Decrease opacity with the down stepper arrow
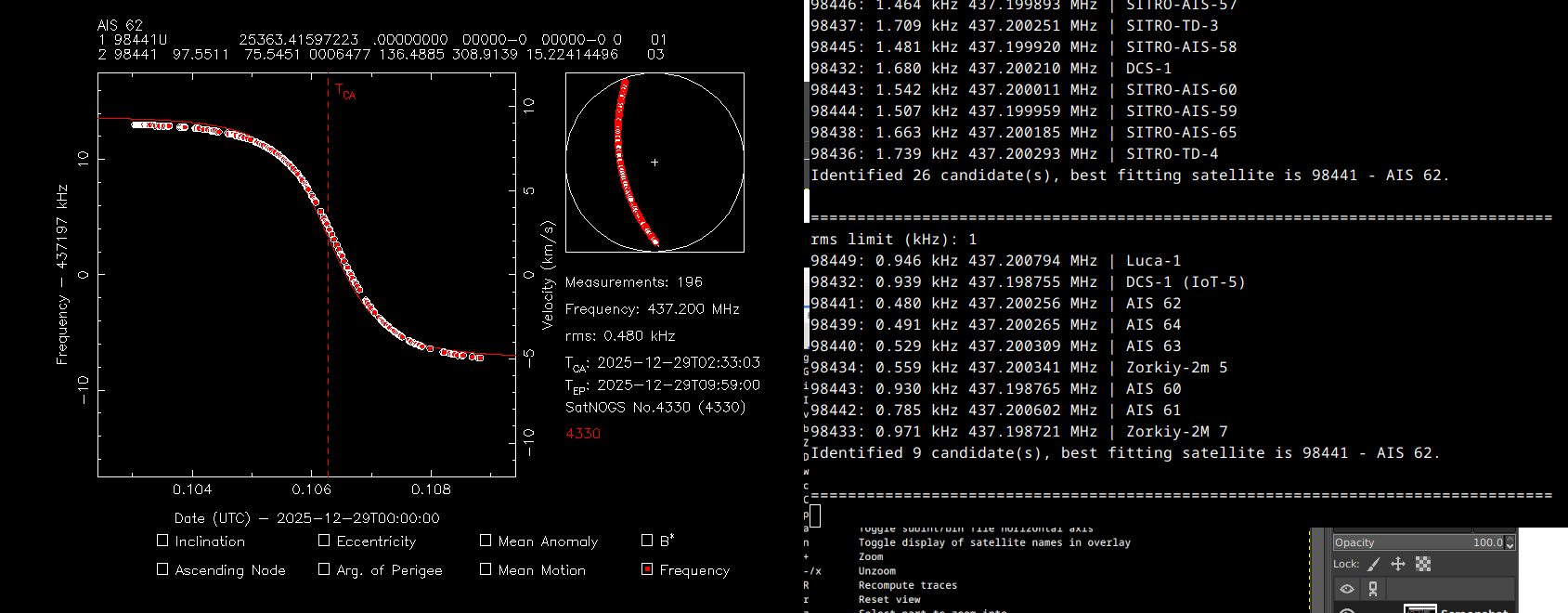The image size is (1568, 613). (x=1510, y=546)
